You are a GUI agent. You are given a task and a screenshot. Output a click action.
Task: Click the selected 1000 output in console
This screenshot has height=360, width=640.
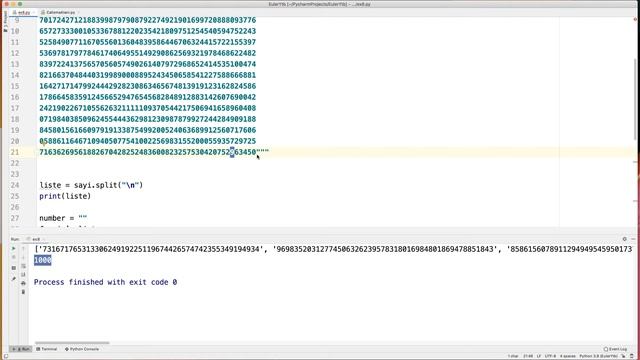(43, 260)
